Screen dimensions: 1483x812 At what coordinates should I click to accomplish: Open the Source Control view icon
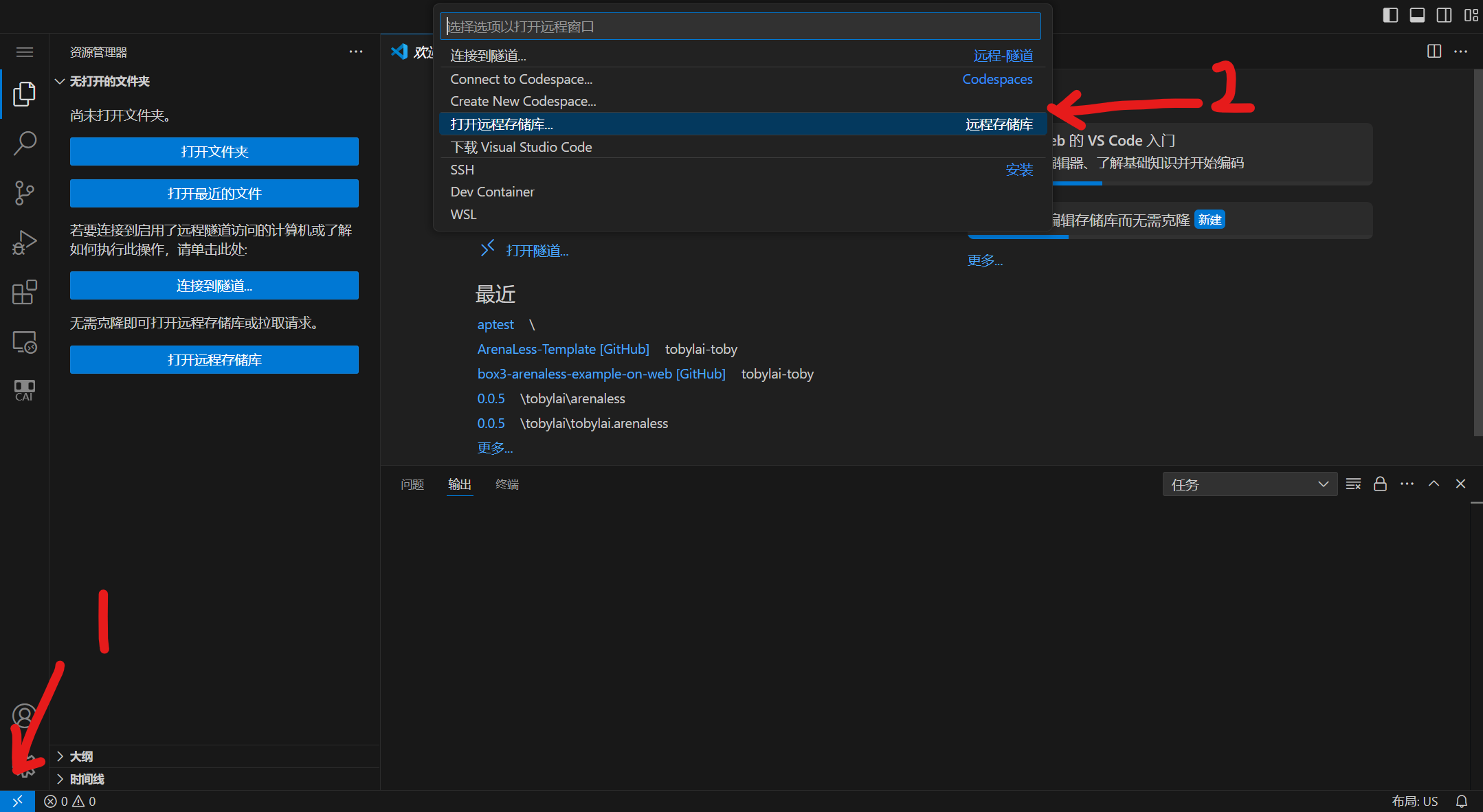25,193
